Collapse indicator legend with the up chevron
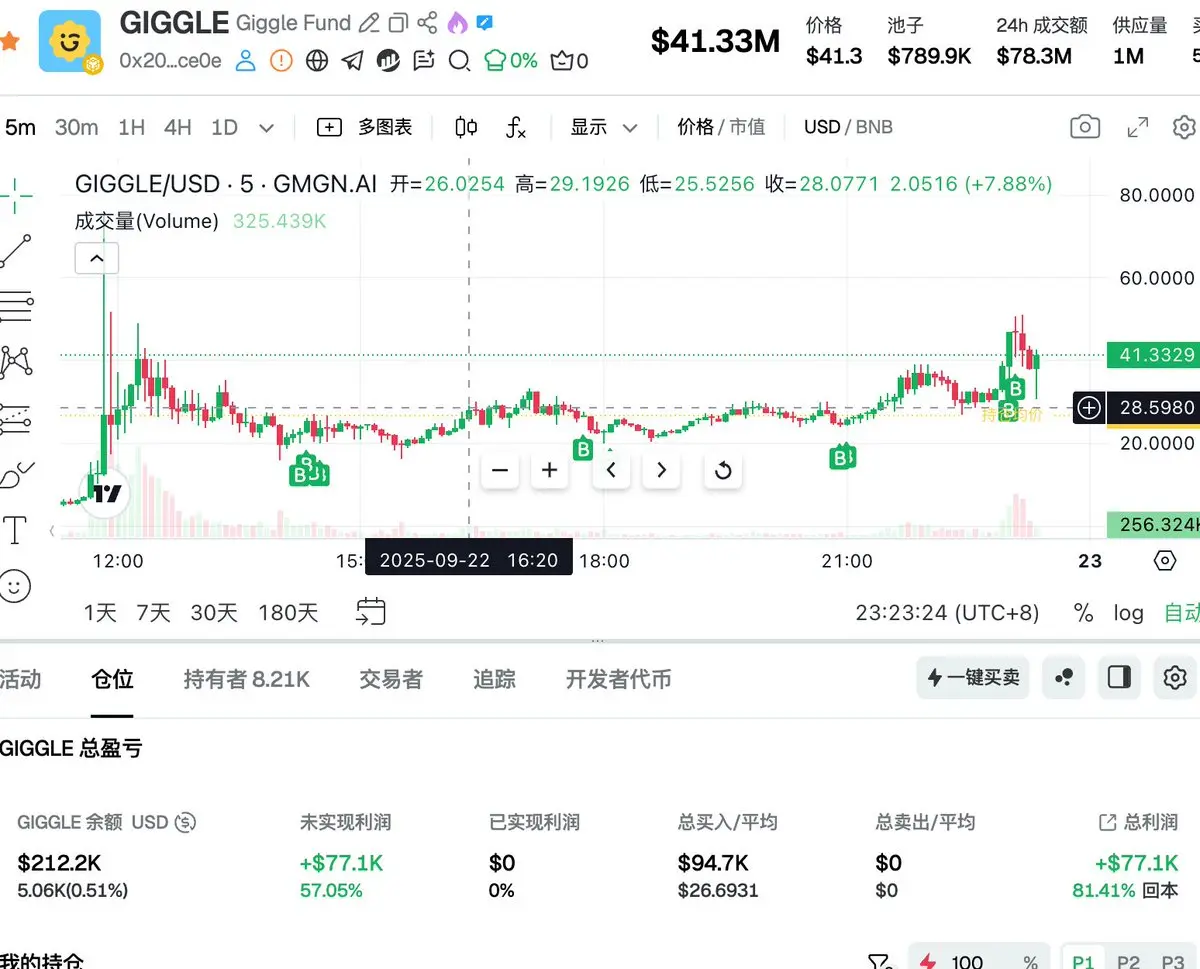This screenshot has width=1200, height=969. 97,258
